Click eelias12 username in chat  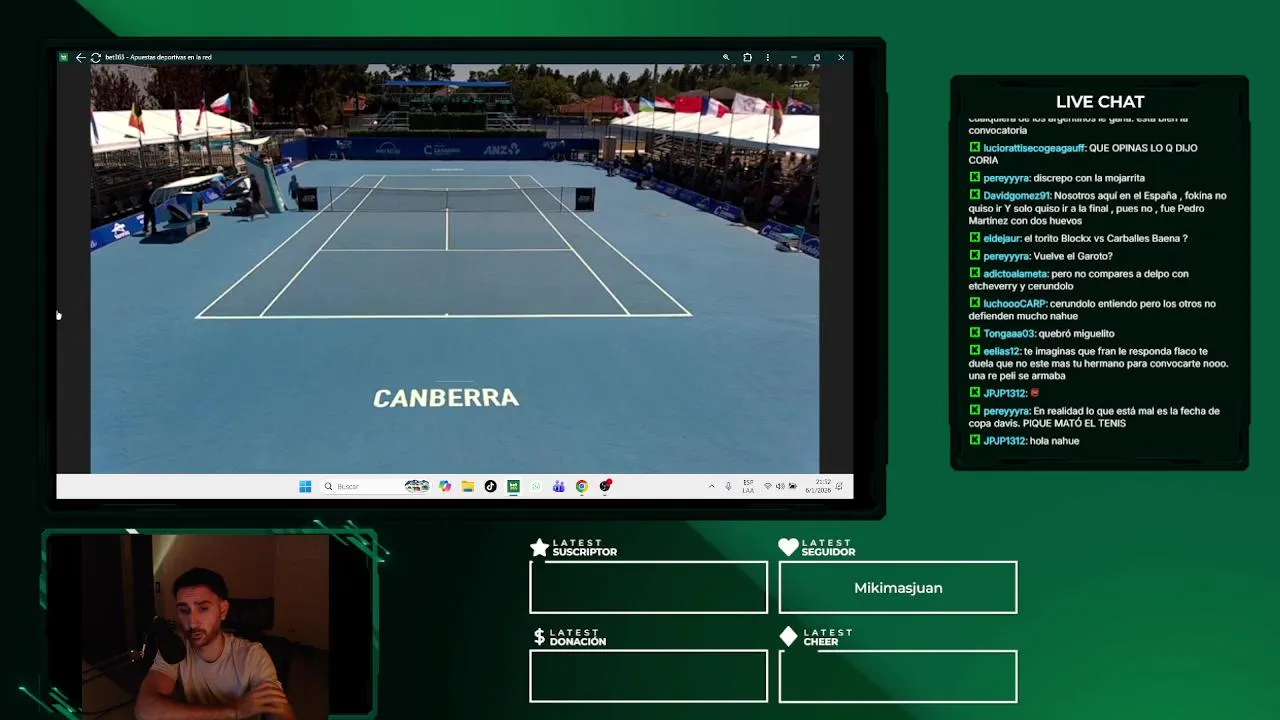point(1002,352)
